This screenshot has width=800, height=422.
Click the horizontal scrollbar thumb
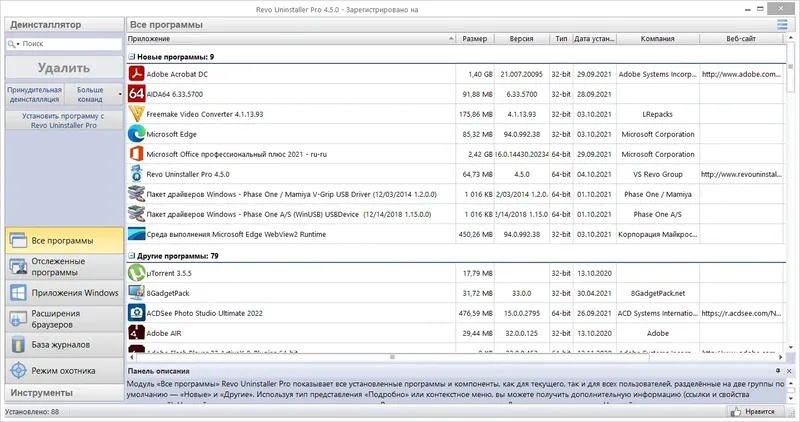click(x=392, y=357)
